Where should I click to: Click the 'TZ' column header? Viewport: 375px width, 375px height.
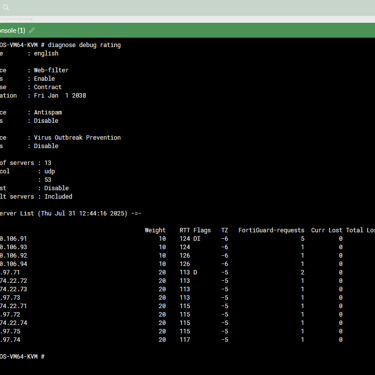point(225,230)
